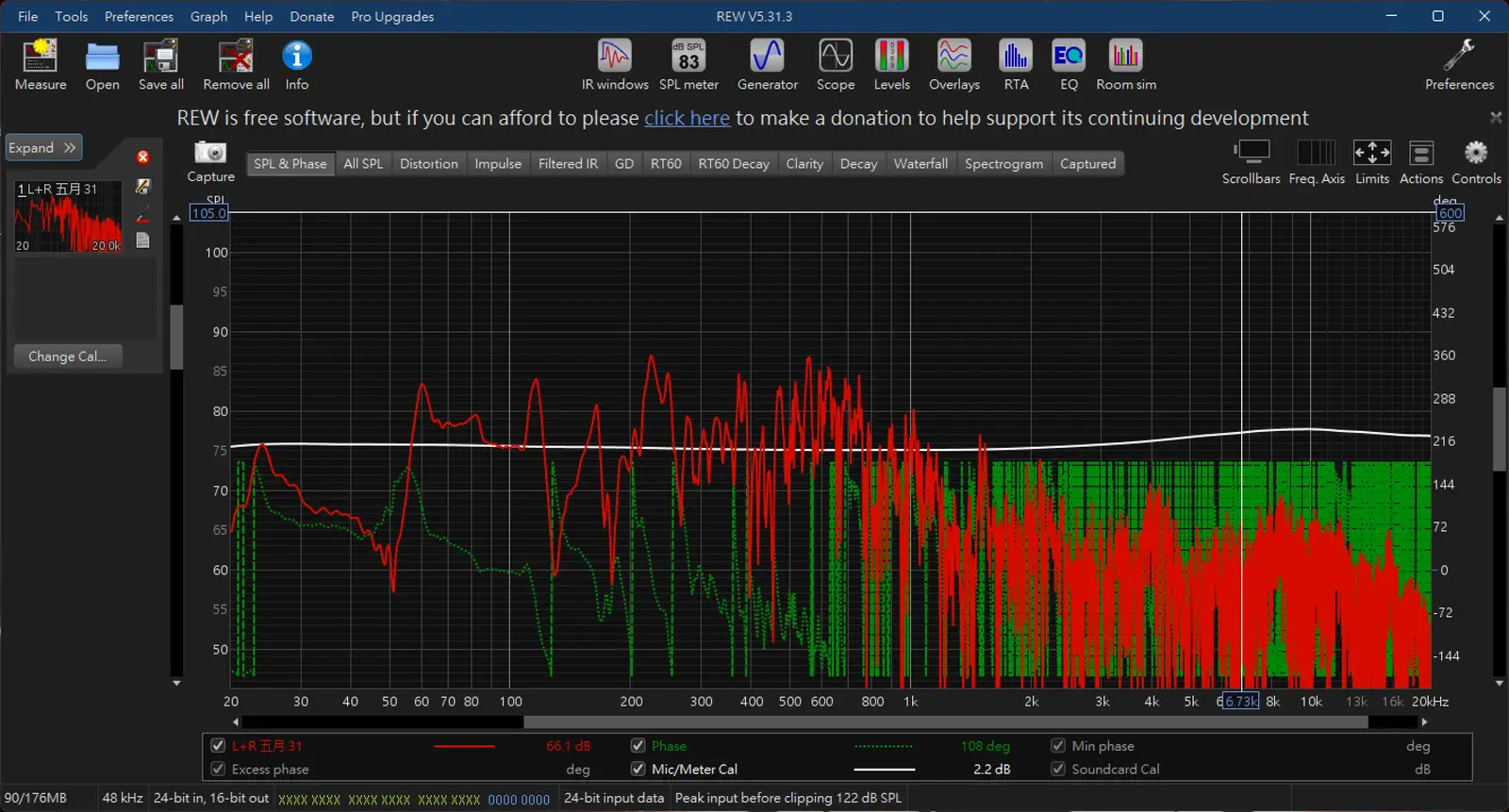1509x812 pixels.
Task: Toggle the graph Scrollbars icon
Action: point(1252,152)
